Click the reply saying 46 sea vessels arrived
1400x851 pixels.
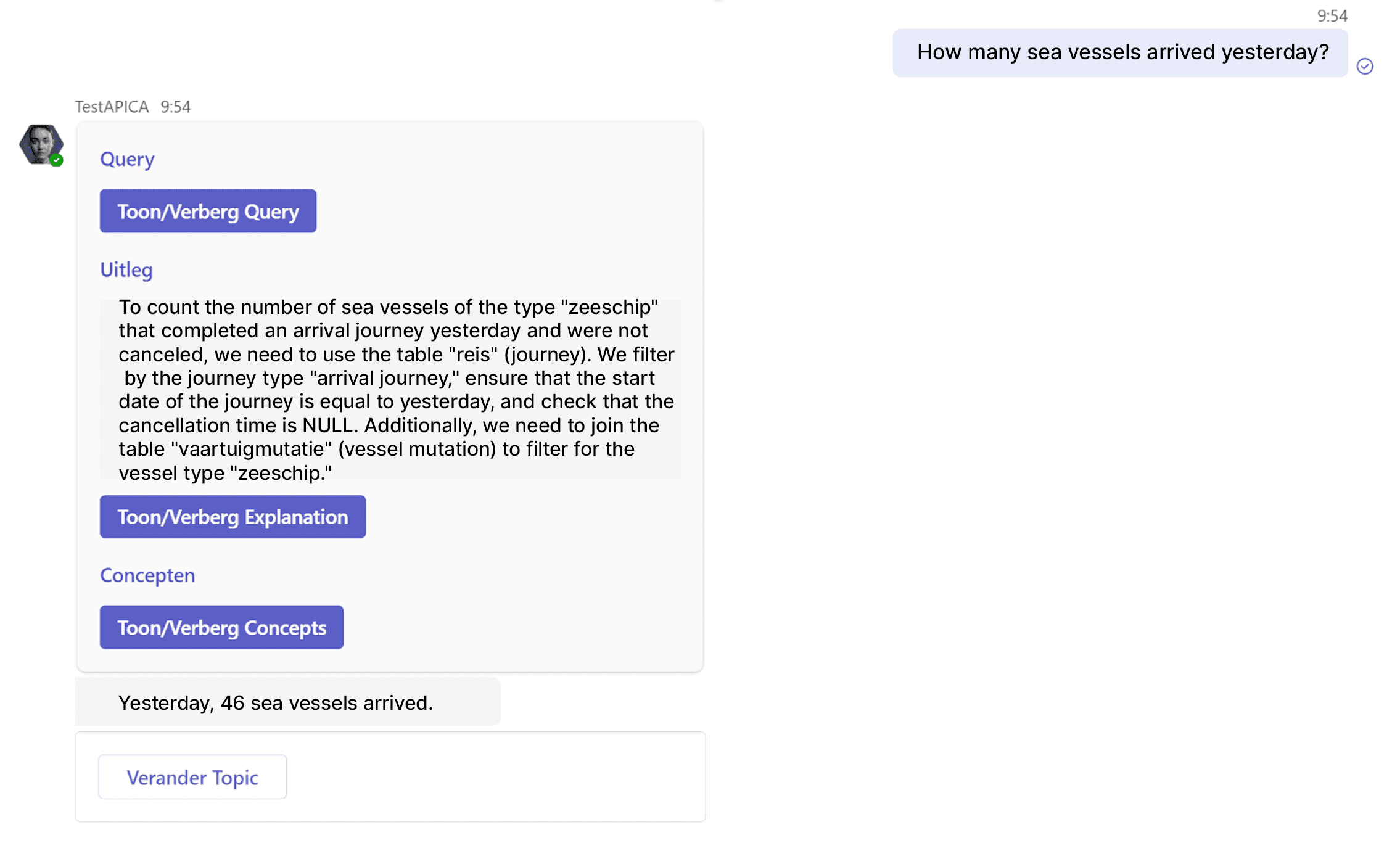[287, 702]
